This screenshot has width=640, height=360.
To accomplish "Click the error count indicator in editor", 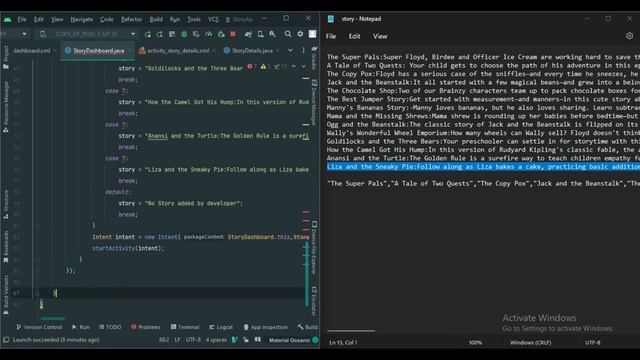I will coord(251,67).
